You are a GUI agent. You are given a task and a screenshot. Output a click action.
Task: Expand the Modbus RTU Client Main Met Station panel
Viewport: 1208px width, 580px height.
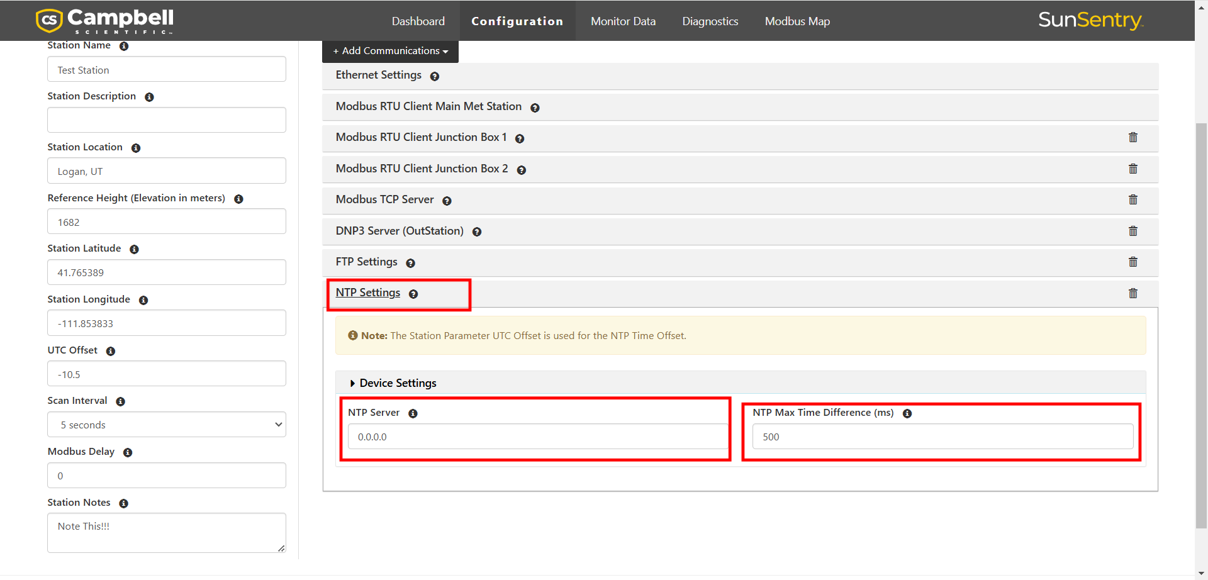click(x=428, y=106)
